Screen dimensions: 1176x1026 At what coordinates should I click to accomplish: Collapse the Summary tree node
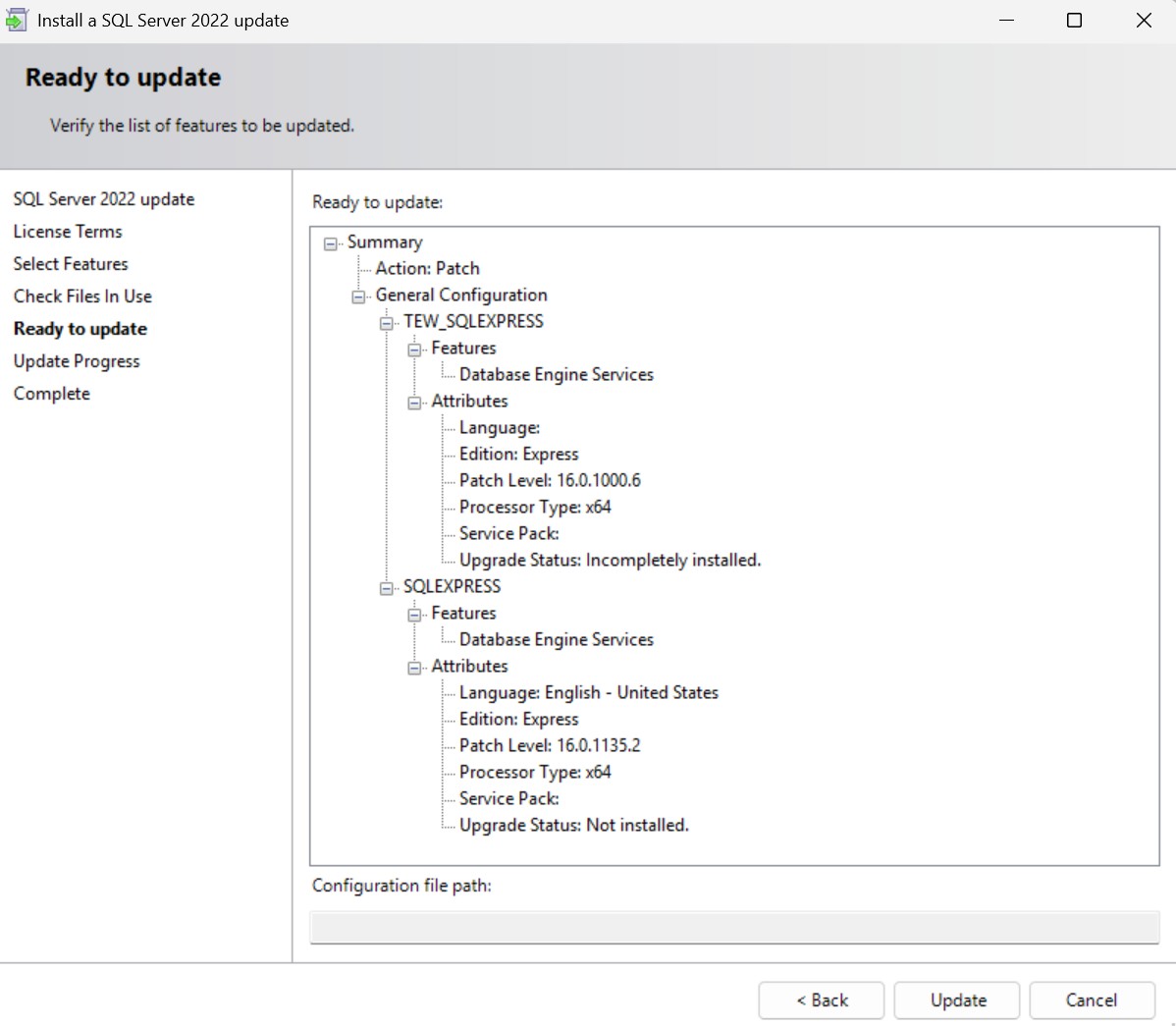[x=330, y=243]
